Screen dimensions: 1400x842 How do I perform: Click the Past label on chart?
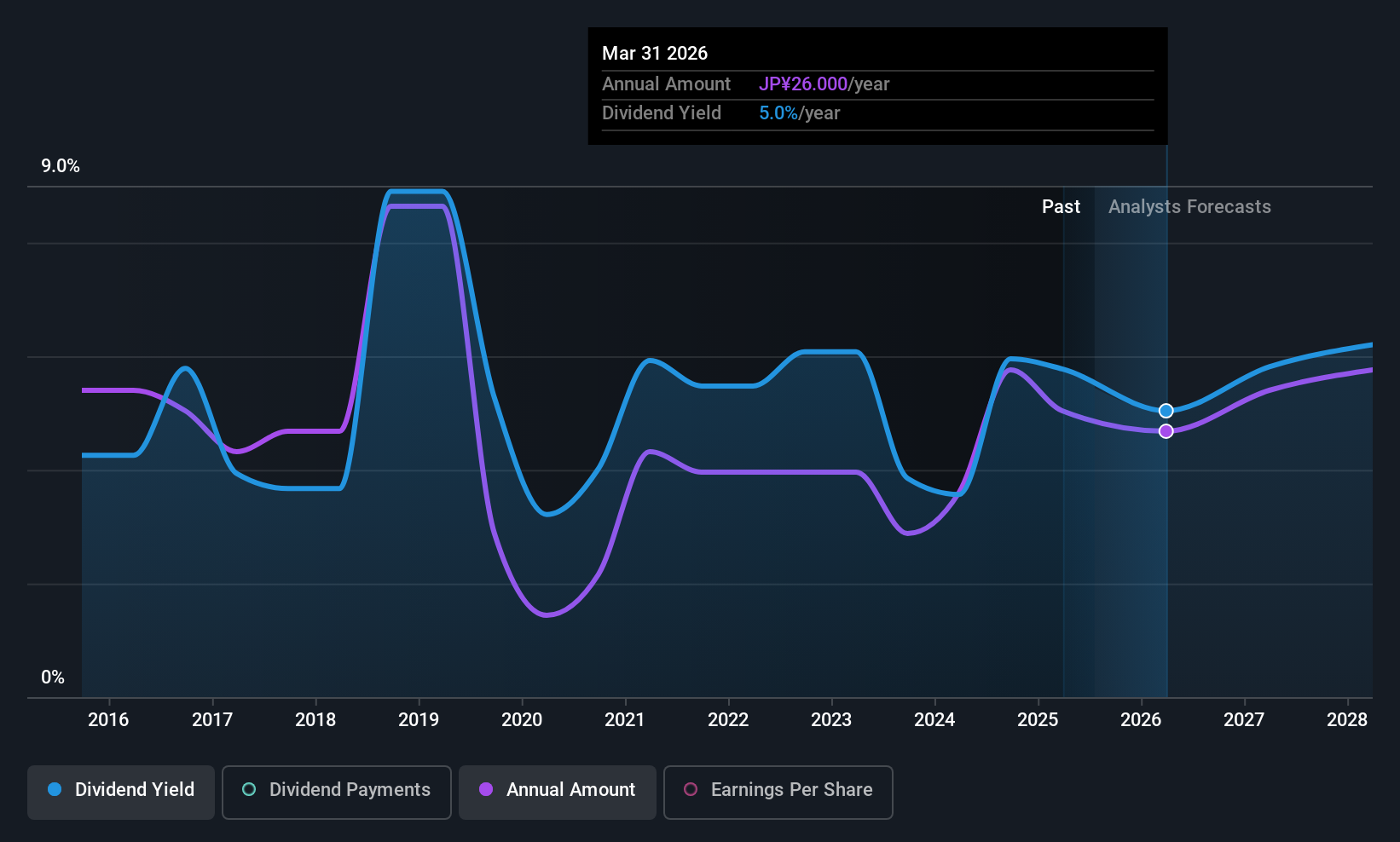click(x=1061, y=207)
